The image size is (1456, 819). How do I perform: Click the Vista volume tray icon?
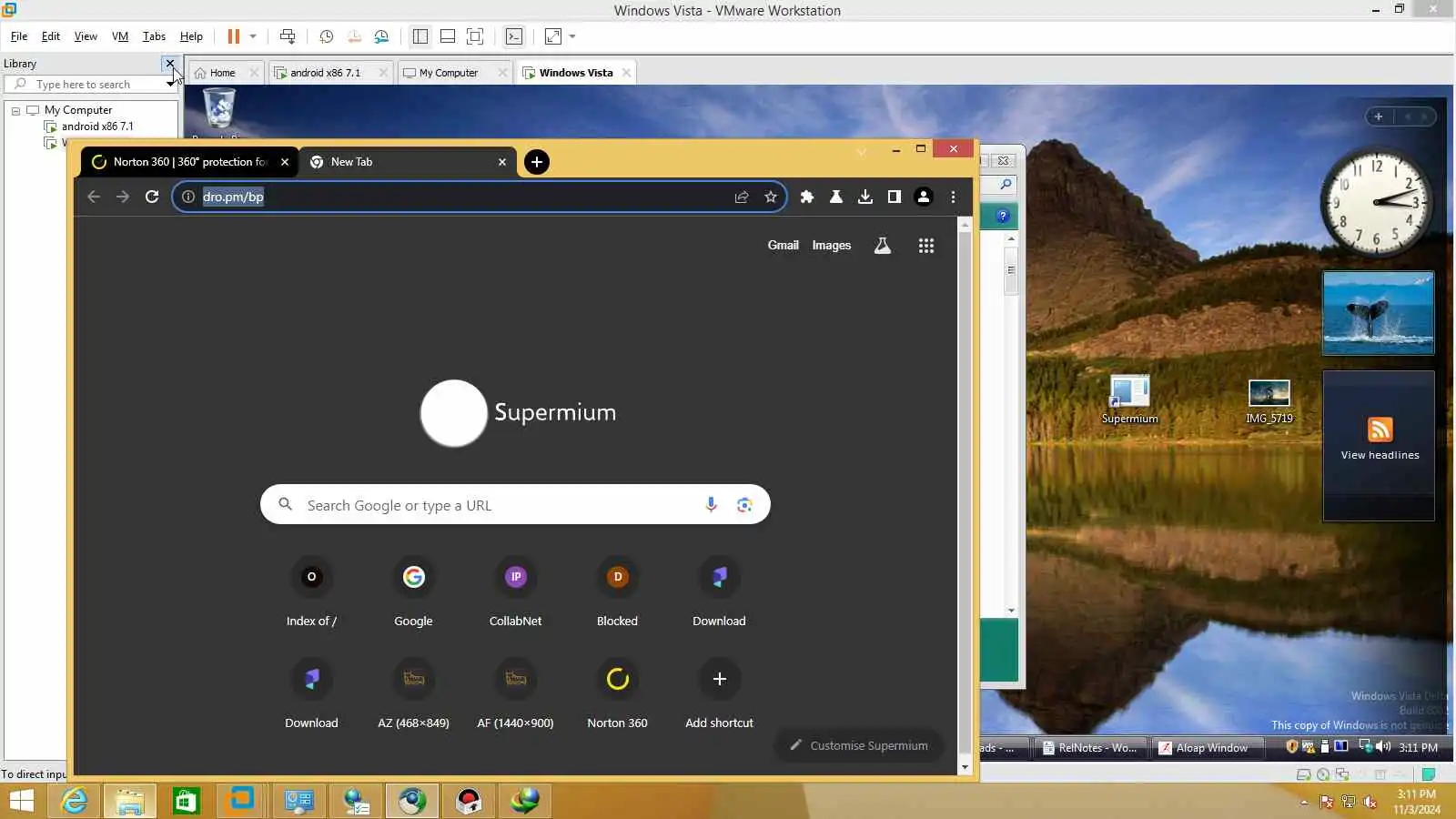pyautogui.click(x=1383, y=747)
